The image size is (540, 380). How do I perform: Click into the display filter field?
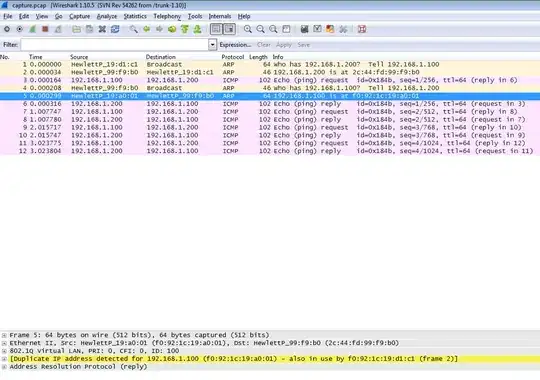114,44
